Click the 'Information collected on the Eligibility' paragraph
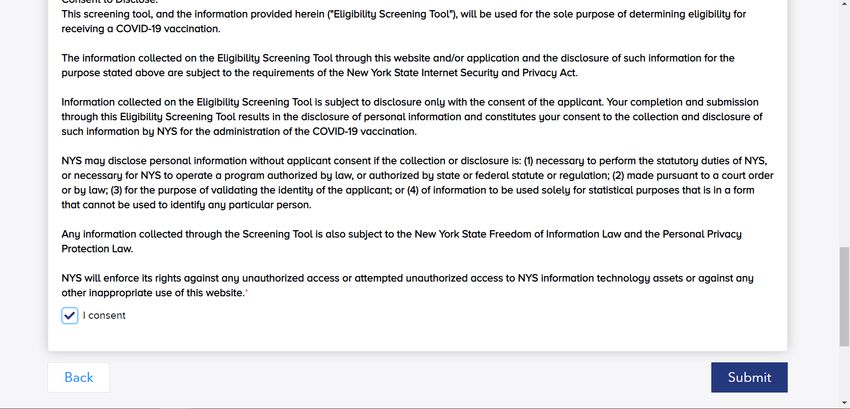This screenshot has height=409, width=850. tap(412, 117)
